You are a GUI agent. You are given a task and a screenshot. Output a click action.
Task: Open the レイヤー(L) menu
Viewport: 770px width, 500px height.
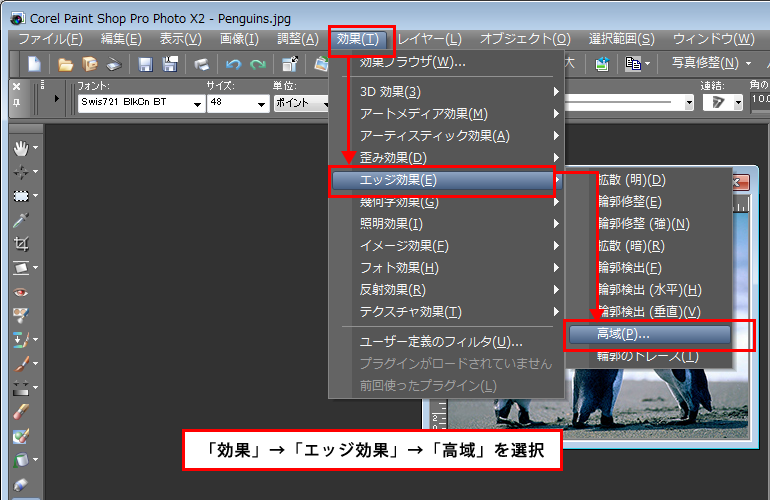click(x=430, y=39)
